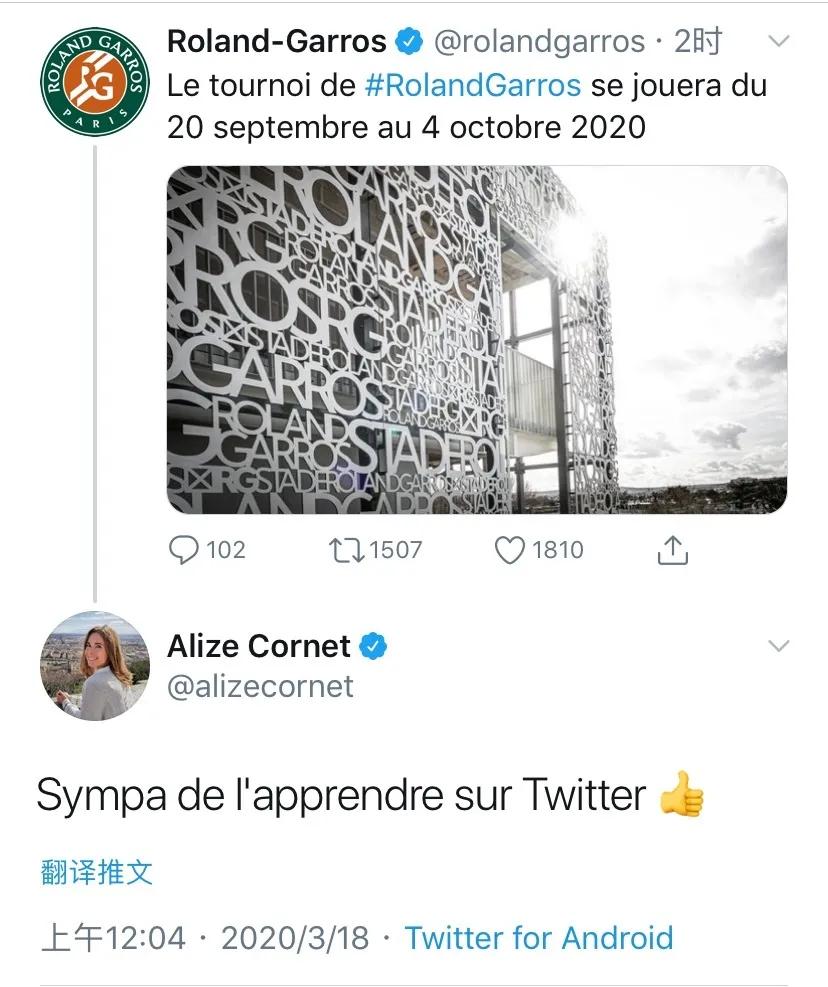
Task: Select the Roland-Garros display name
Action: (276, 42)
